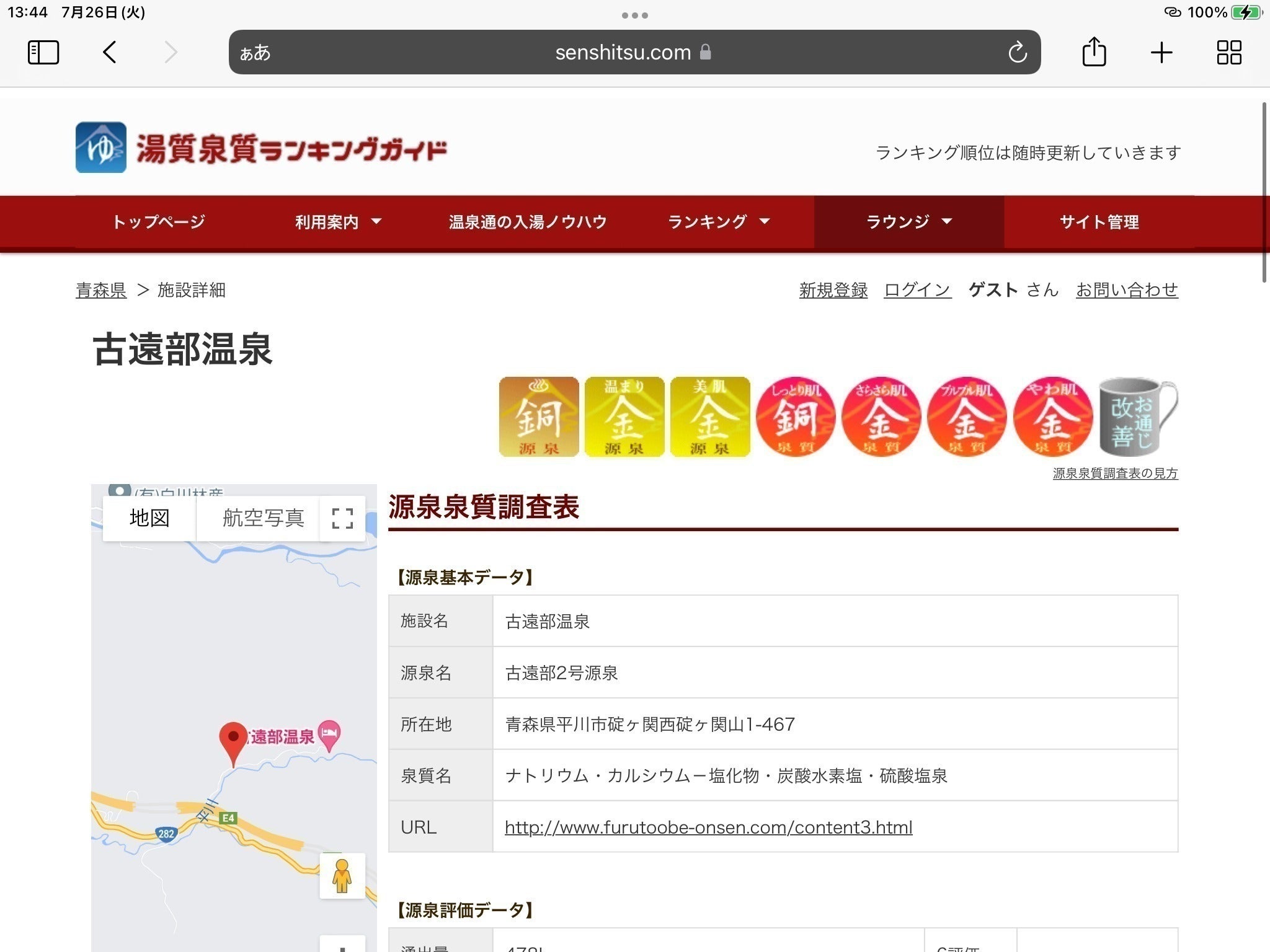Show the tab overview grid
The image size is (1270, 952).
tap(1228, 53)
